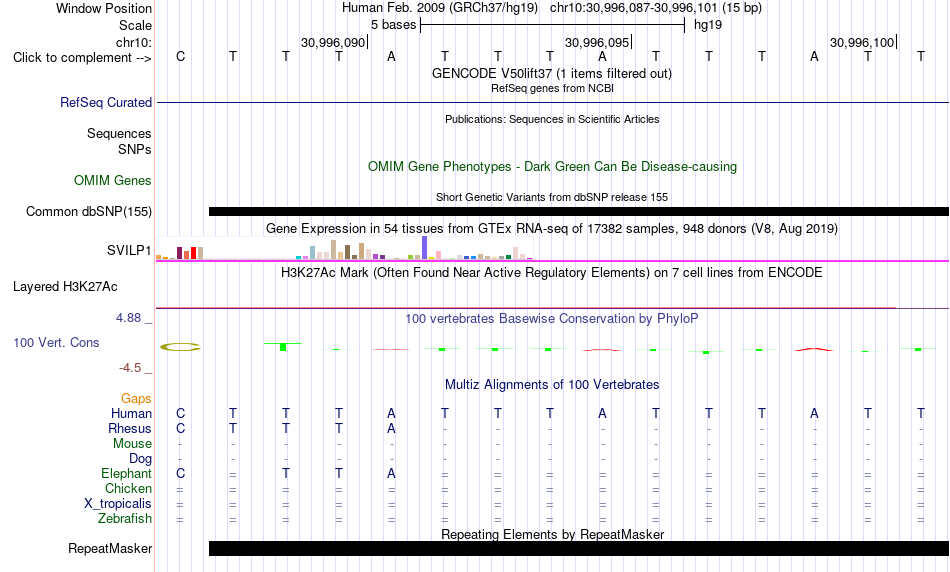Viewport: 950px width, 572px height.
Task: Click the chr10: ruler label
Action: [x=134, y=42]
